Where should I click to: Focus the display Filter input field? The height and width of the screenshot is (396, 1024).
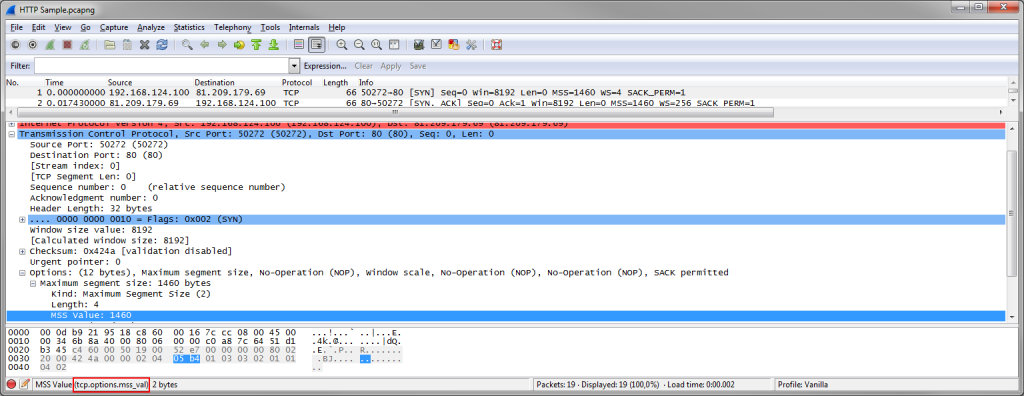click(x=161, y=66)
